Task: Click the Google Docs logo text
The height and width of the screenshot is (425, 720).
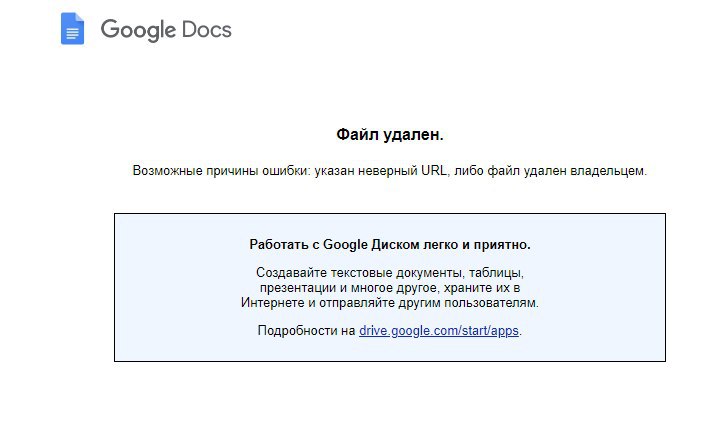Action: tap(166, 30)
